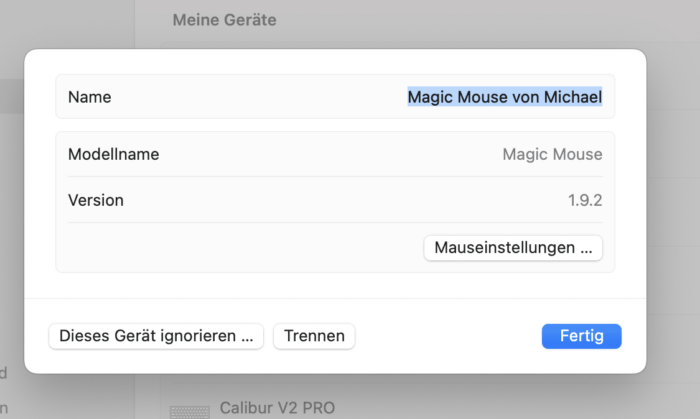Open Mauseinstellungen settings button
The image size is (700, 419).
(513, 248)
